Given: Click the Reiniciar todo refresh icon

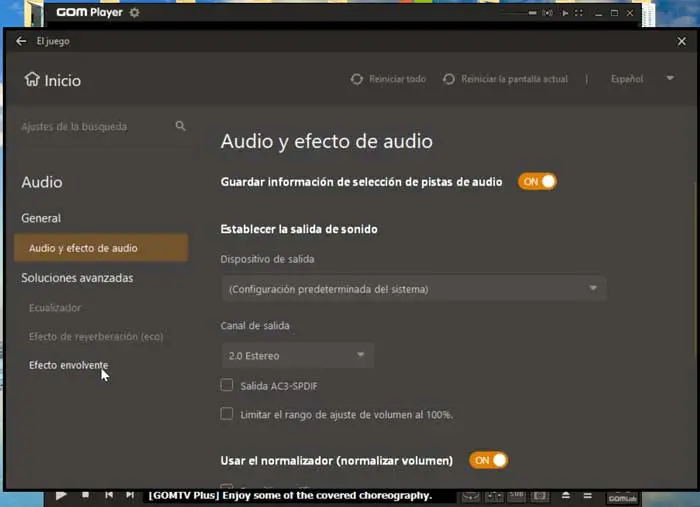Looking at the screenshot, I should coord(357,79).
